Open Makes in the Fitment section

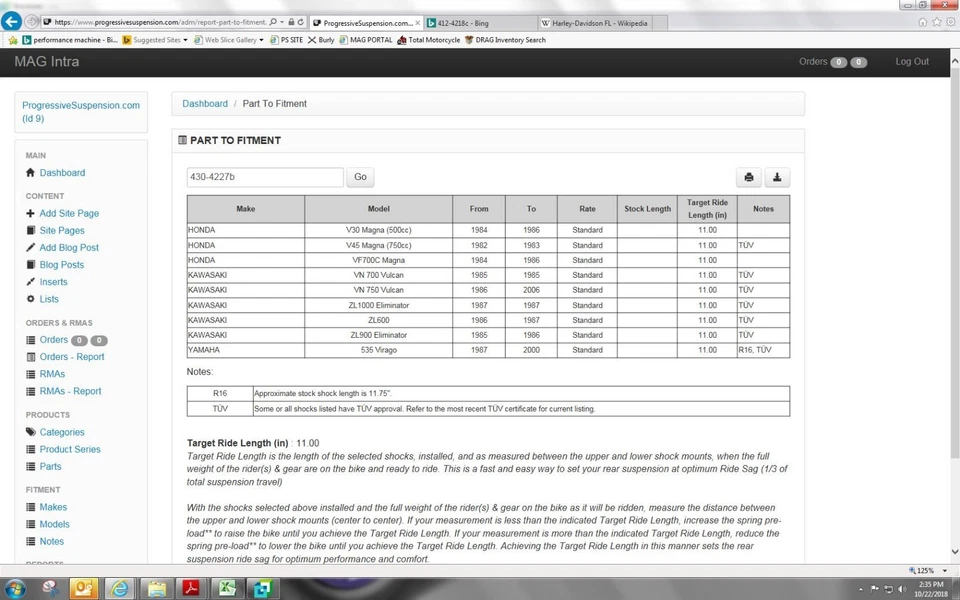[53, 507]
